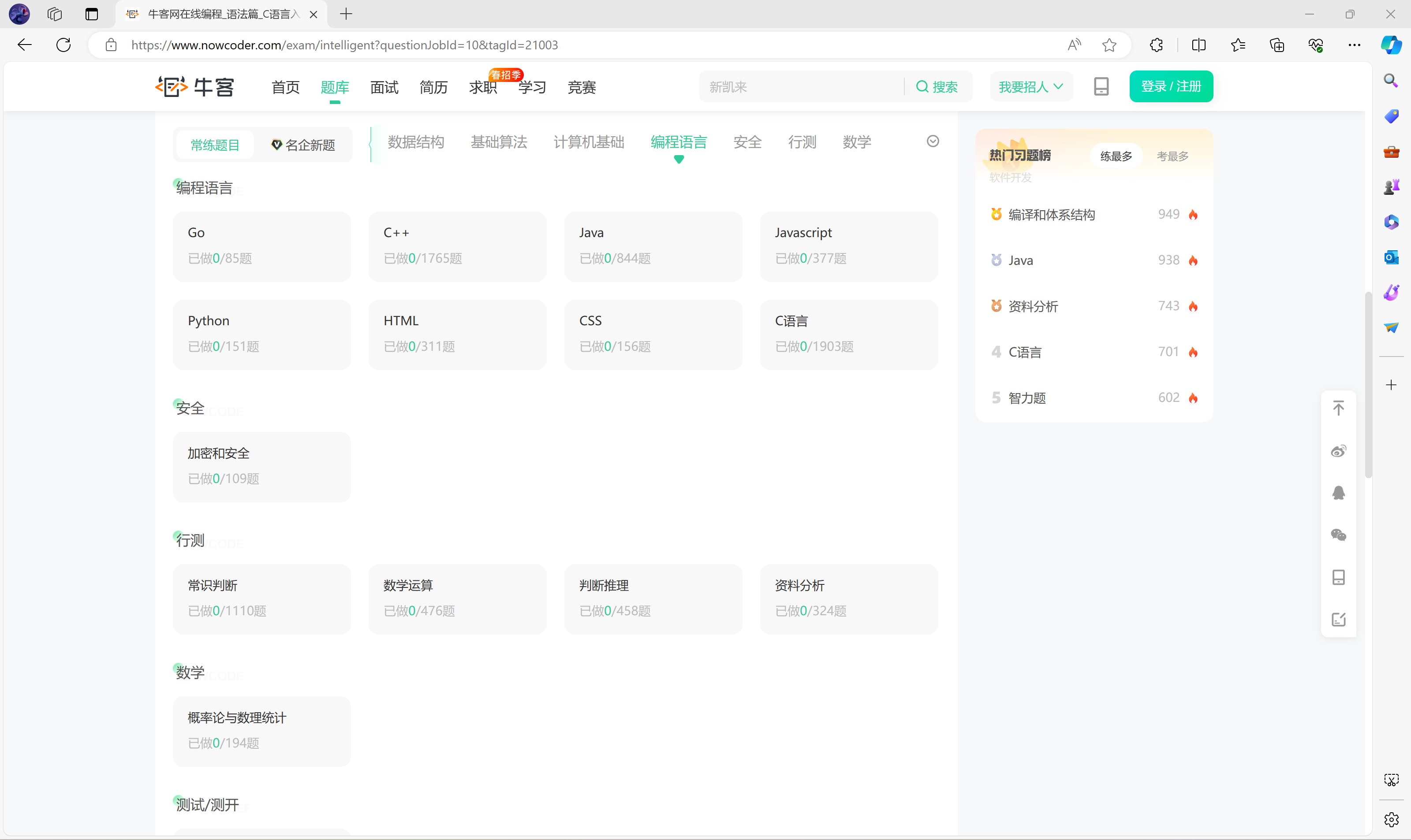Switch to 数学 category tab
Screen dimensions: 1411x840
point(856,141)
